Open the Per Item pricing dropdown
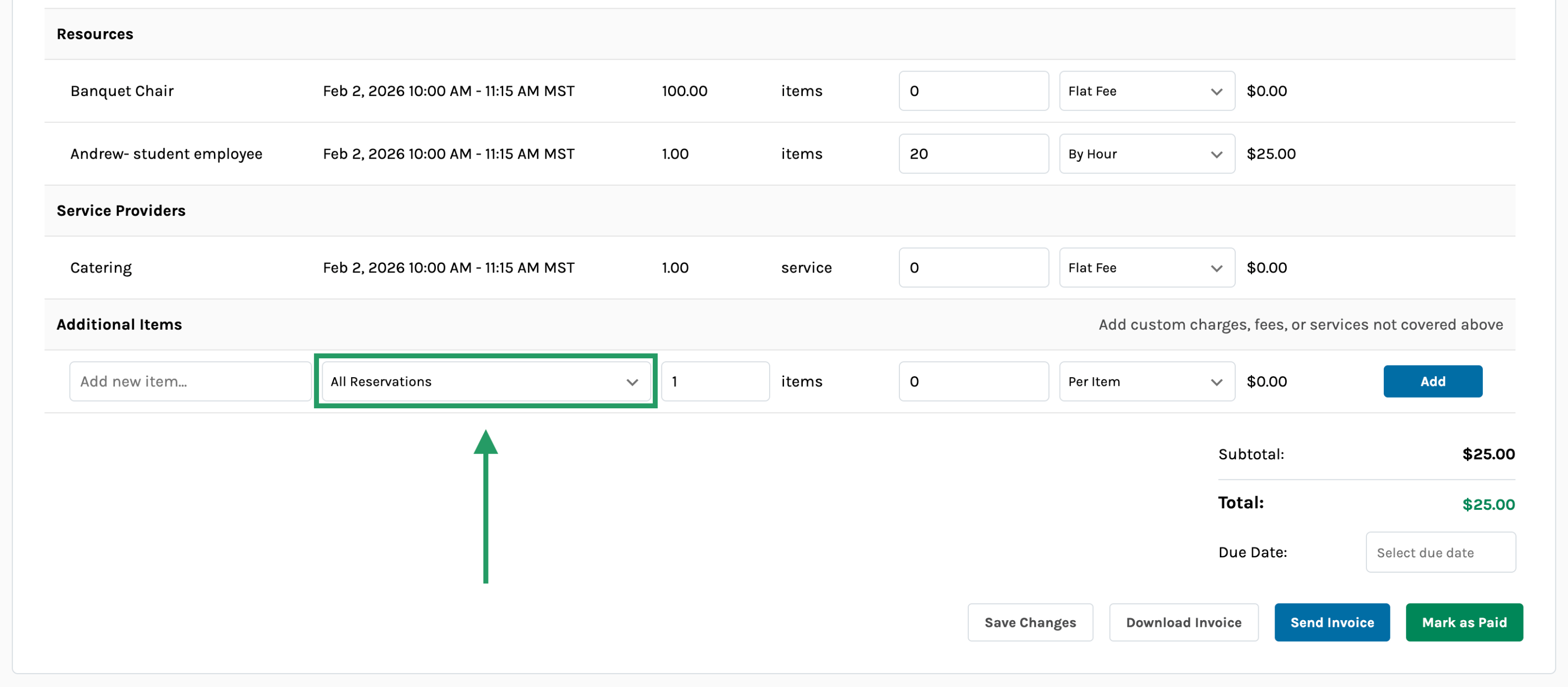1568x687 pixels. pyautogui.click(x=1146, y=382)
